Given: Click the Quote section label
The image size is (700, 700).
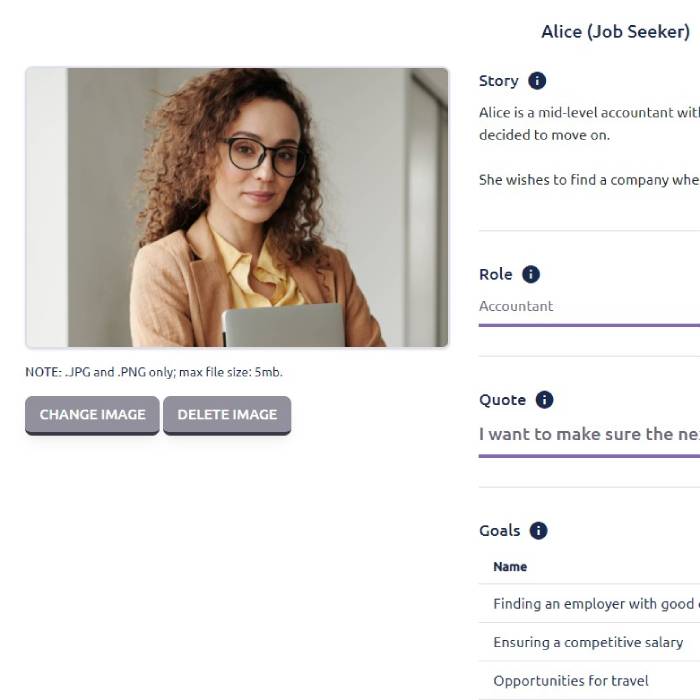Looking at the screenshot, I should point(502,400).
